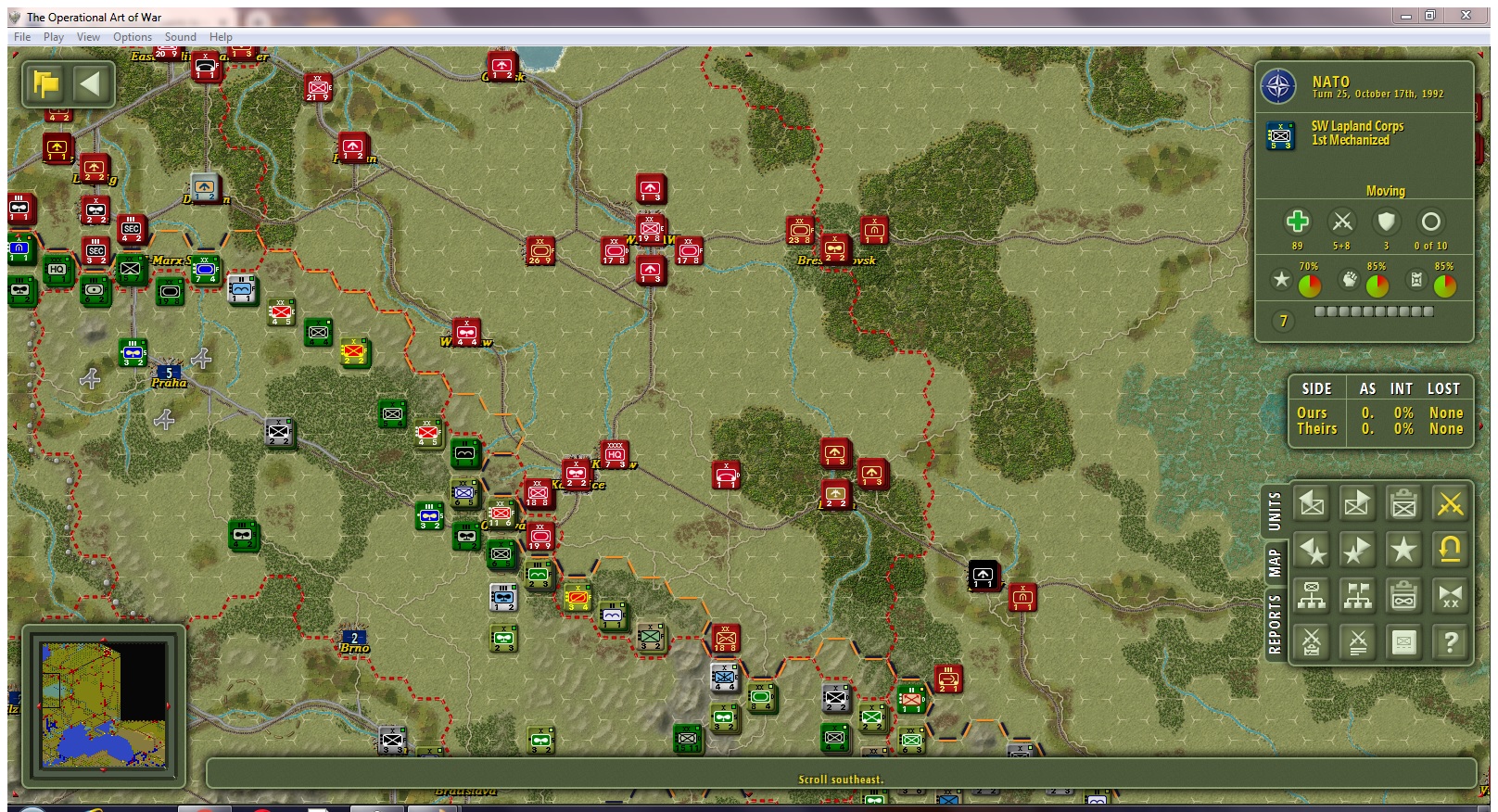Click the fist readiness icon

(x=1350, y=280)
